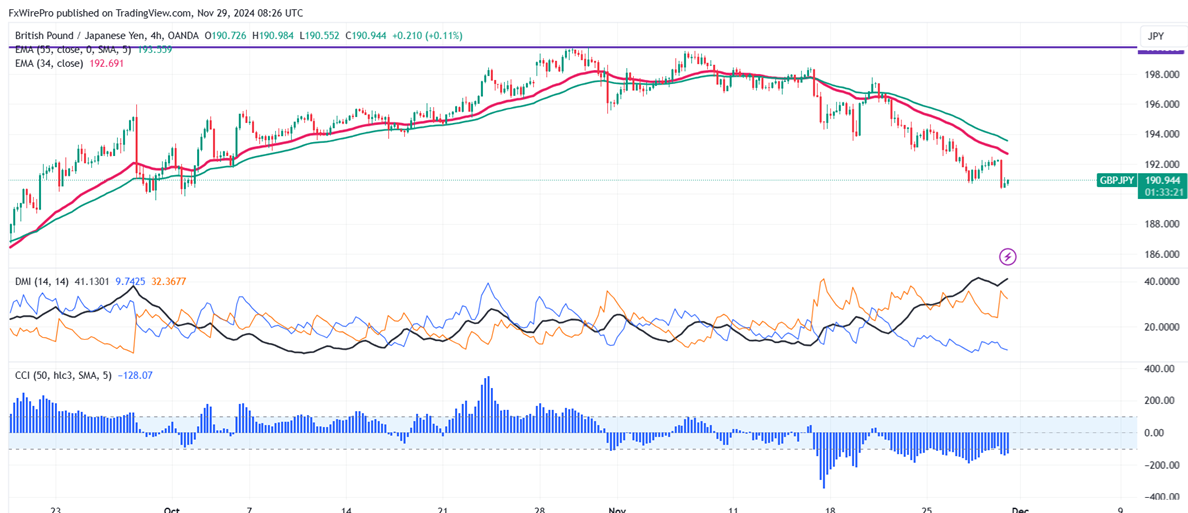Click the 198.000 price scale label
This screenshot has height=513, width=1188.
1162,75
